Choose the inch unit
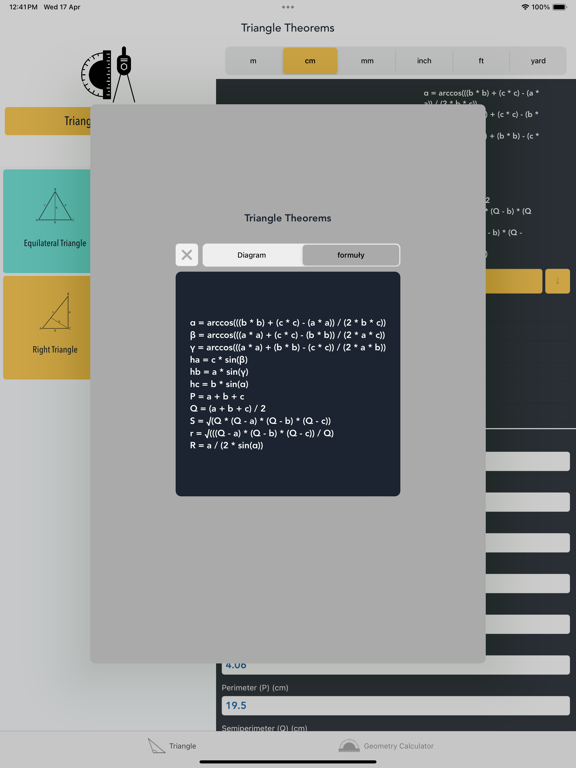This screenshot has width=576, height=768. (x=424, y=61)
